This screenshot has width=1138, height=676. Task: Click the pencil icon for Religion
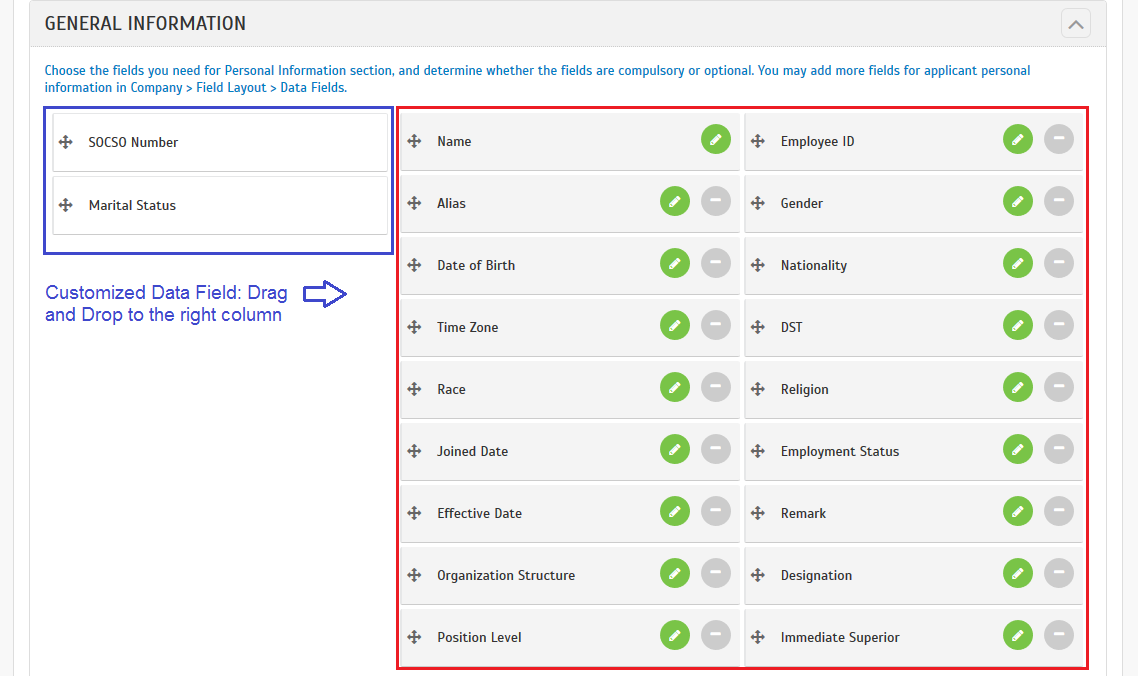[x=1017, y=387]
